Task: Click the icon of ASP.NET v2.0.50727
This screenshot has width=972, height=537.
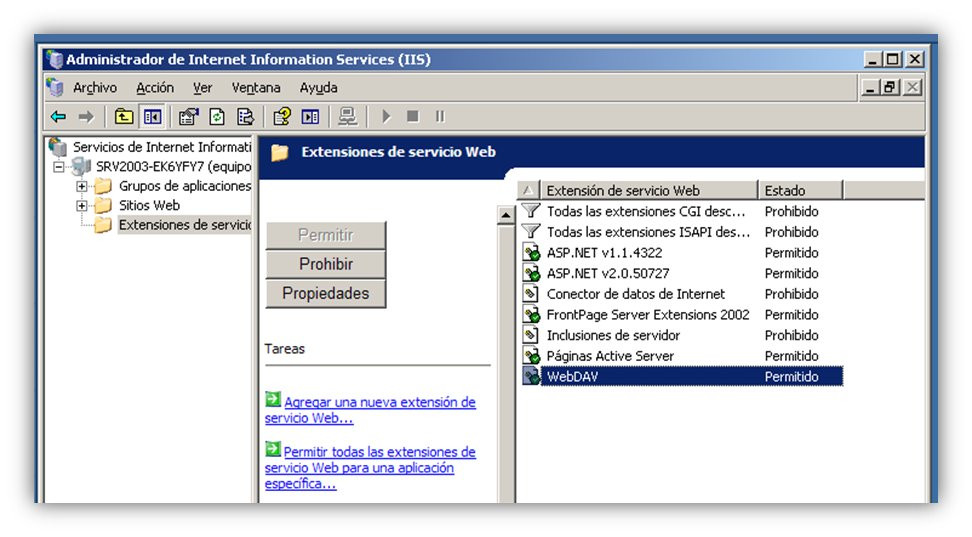Action: [531, 273]
